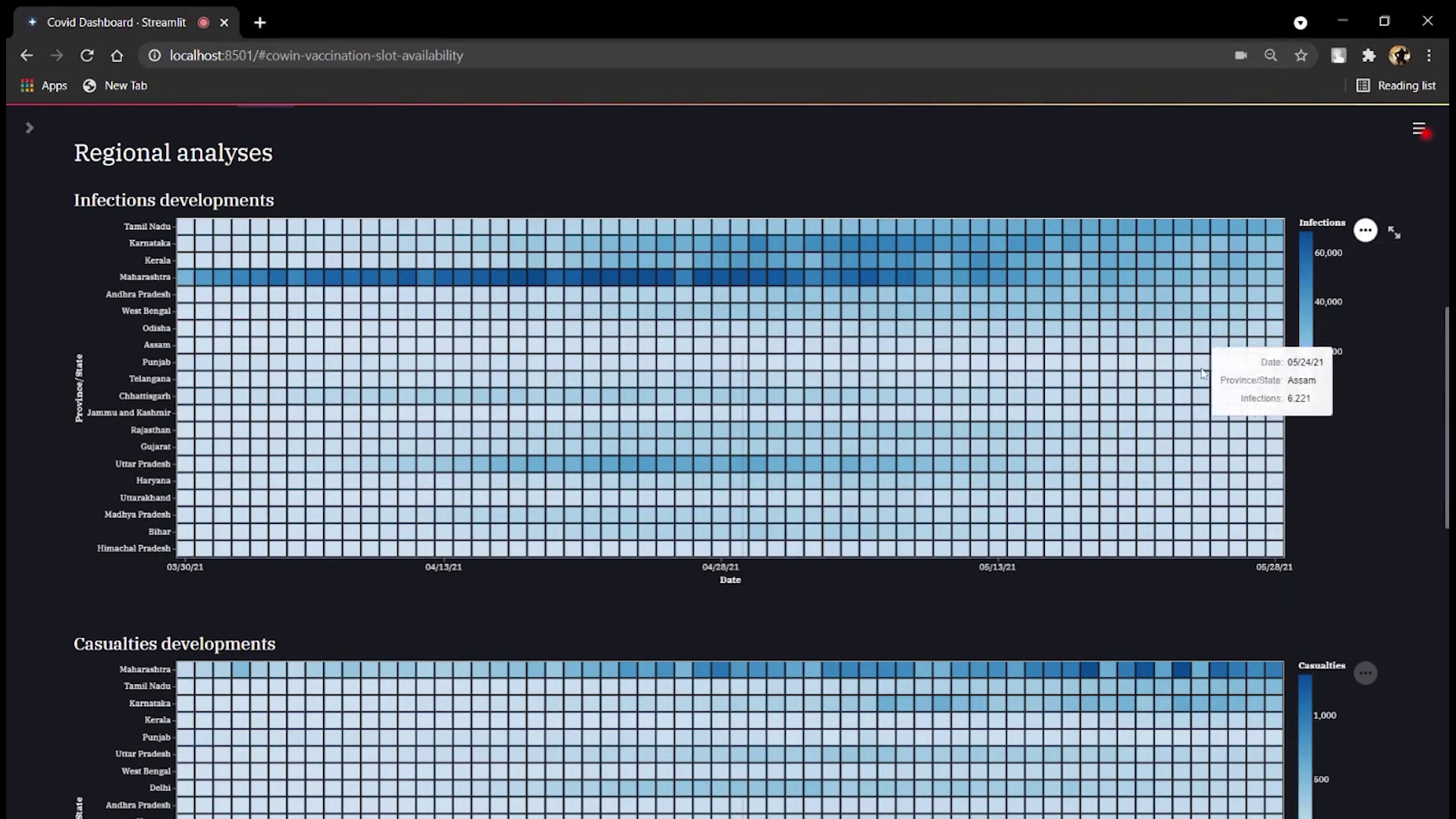This screenshot has height=819, width=1456.
Task: Open the Streamlit hamburger menu
Action: click(x=1419, y=129)
